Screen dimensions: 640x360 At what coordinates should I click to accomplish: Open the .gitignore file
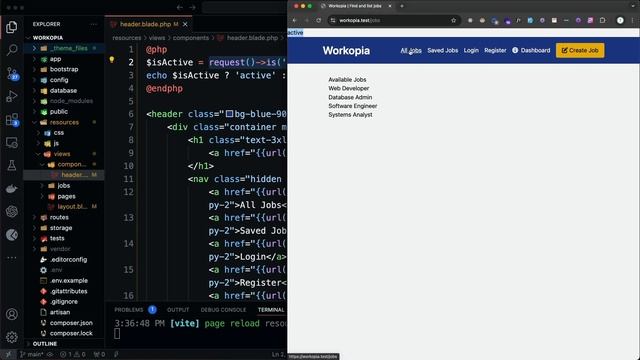coord(64,302)
